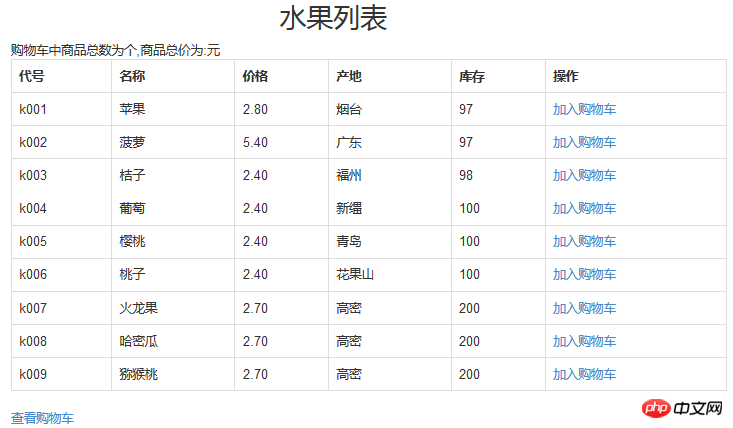Select the 购物车中商品总数 summary line
This screenshot has height=428, width=733.
(x=115, y=50)
